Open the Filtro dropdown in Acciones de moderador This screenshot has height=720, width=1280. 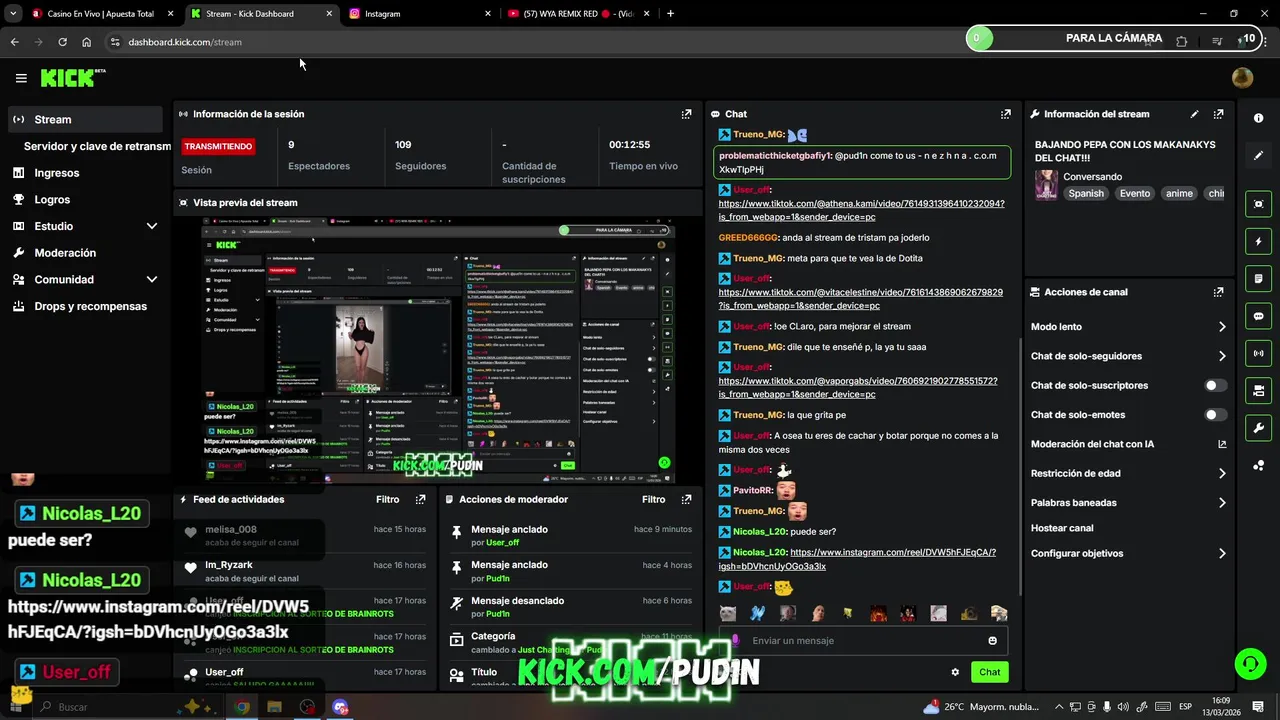click(x=653, y=499)
